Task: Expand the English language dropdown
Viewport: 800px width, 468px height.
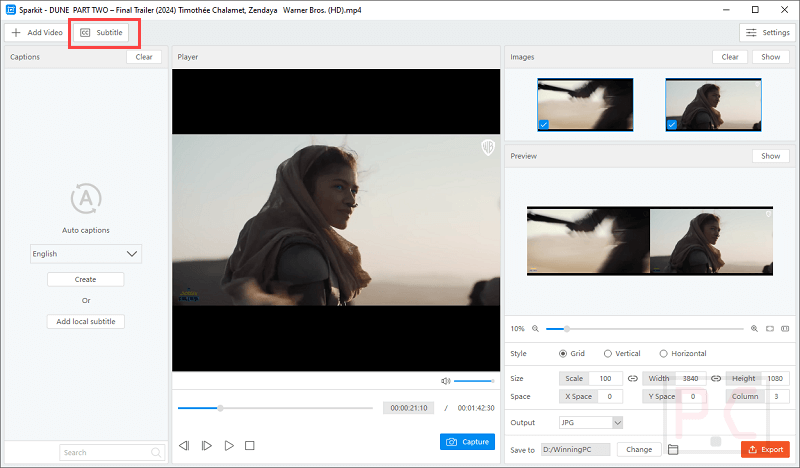Action: [86, 254]
